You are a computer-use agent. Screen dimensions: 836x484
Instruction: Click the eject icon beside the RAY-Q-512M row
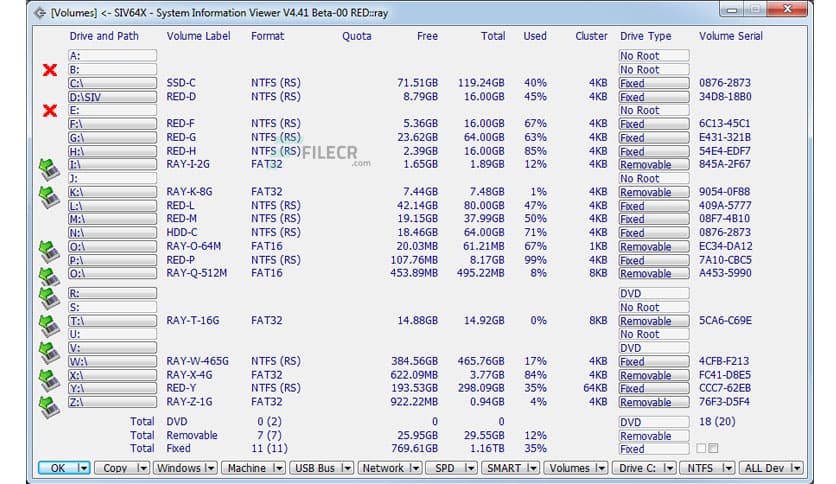(x=49, y=277)
